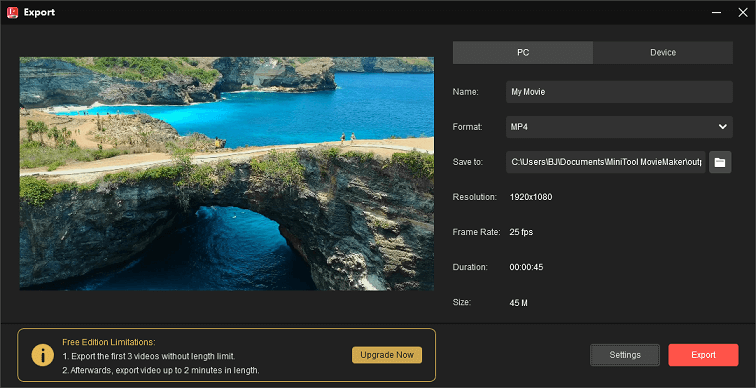Viewport: 756px width, 388px height.
Task: Click the MiniTool MovieMaker app icon in title bar
Action: point(12,12)
